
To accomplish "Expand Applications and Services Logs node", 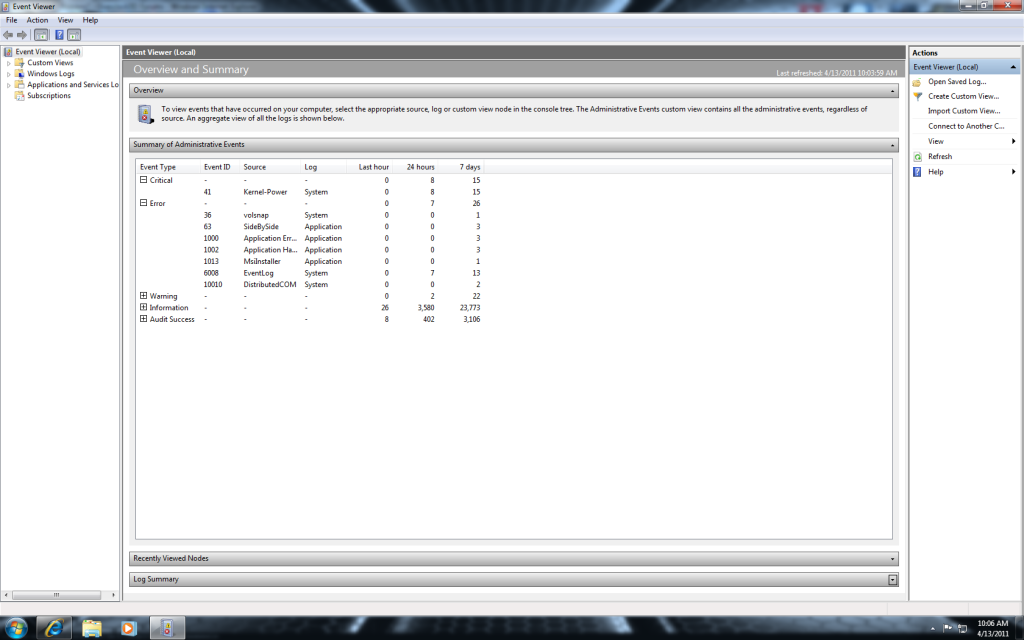I will click(8, 86).
